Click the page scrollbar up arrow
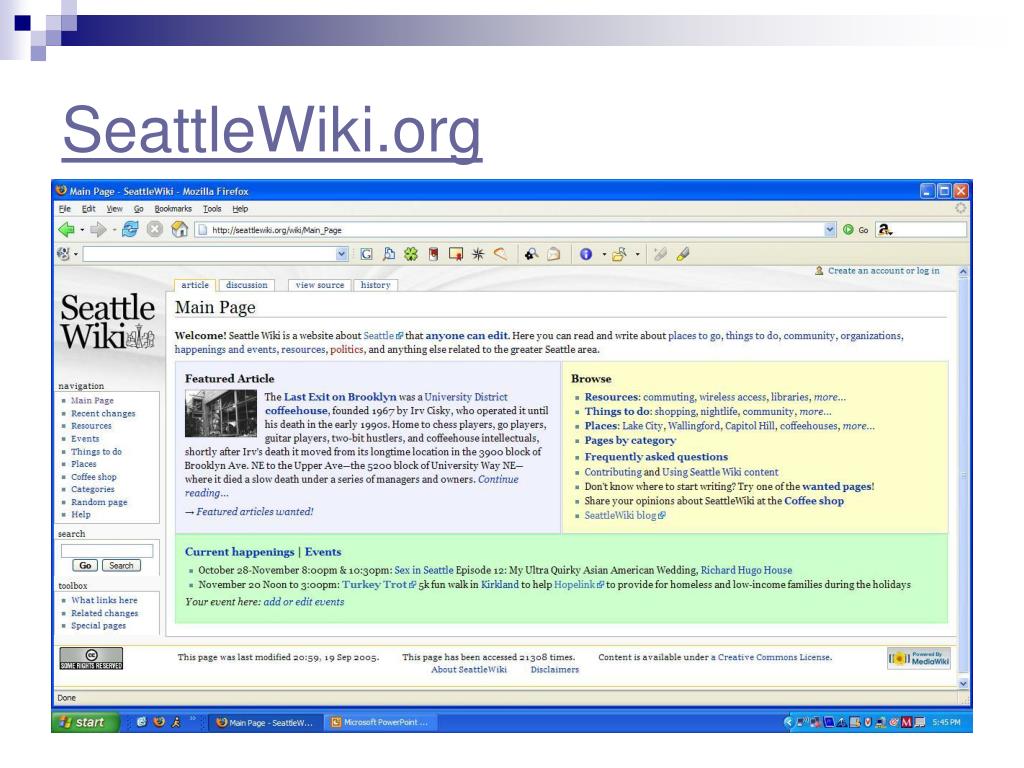Image resolution: width=1024 pixels, height=768 pixels. [x=963, y=271]
